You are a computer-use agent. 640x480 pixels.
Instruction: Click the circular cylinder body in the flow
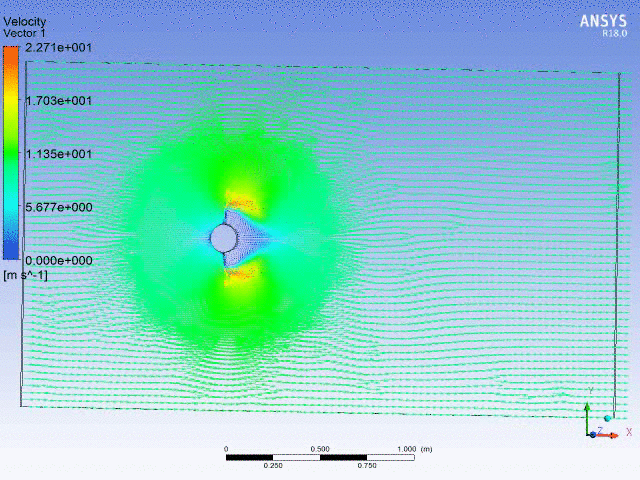point(223,238)
